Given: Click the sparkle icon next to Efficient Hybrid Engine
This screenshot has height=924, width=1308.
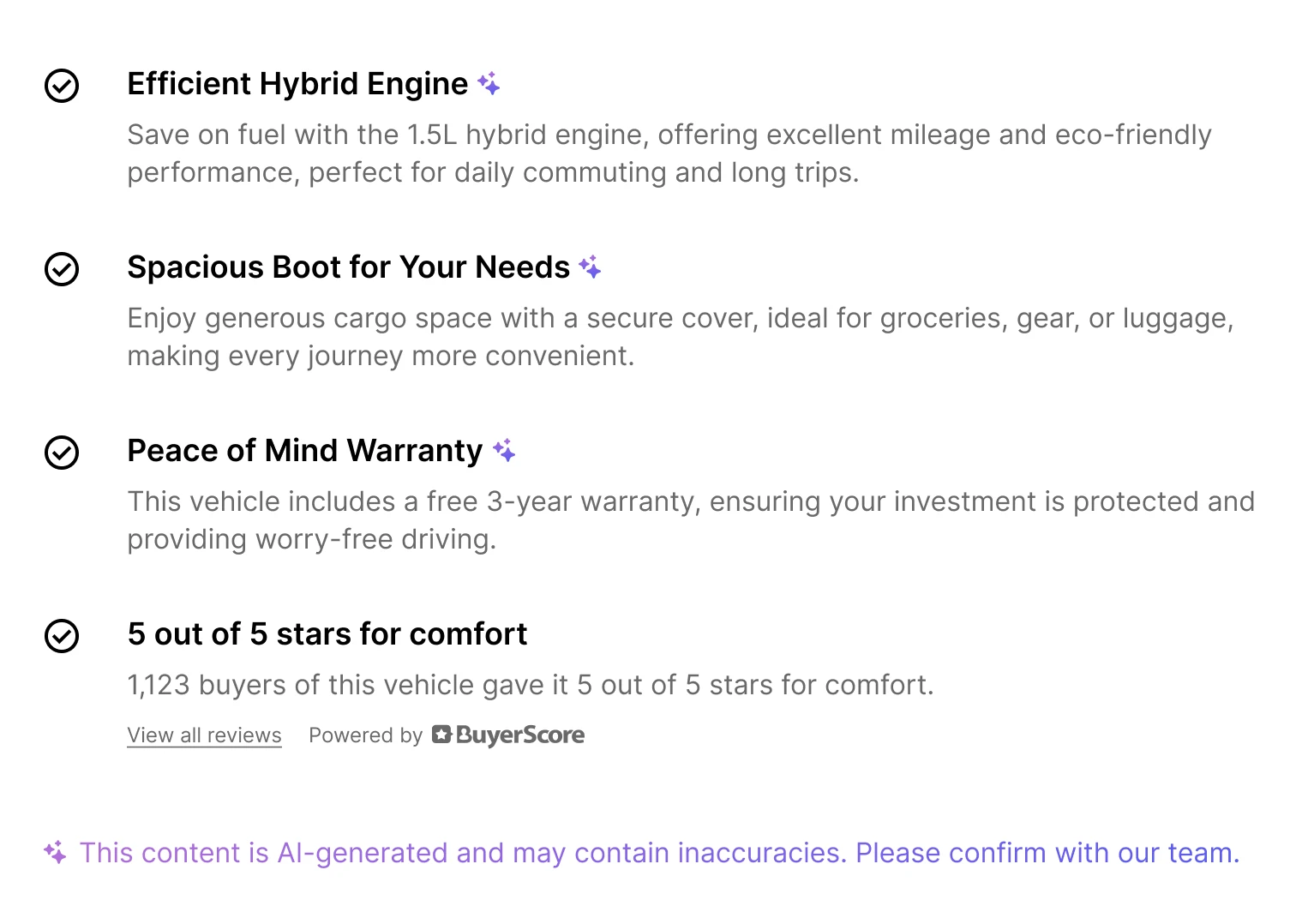Looking at the screenshot, I should coord(489,83).
